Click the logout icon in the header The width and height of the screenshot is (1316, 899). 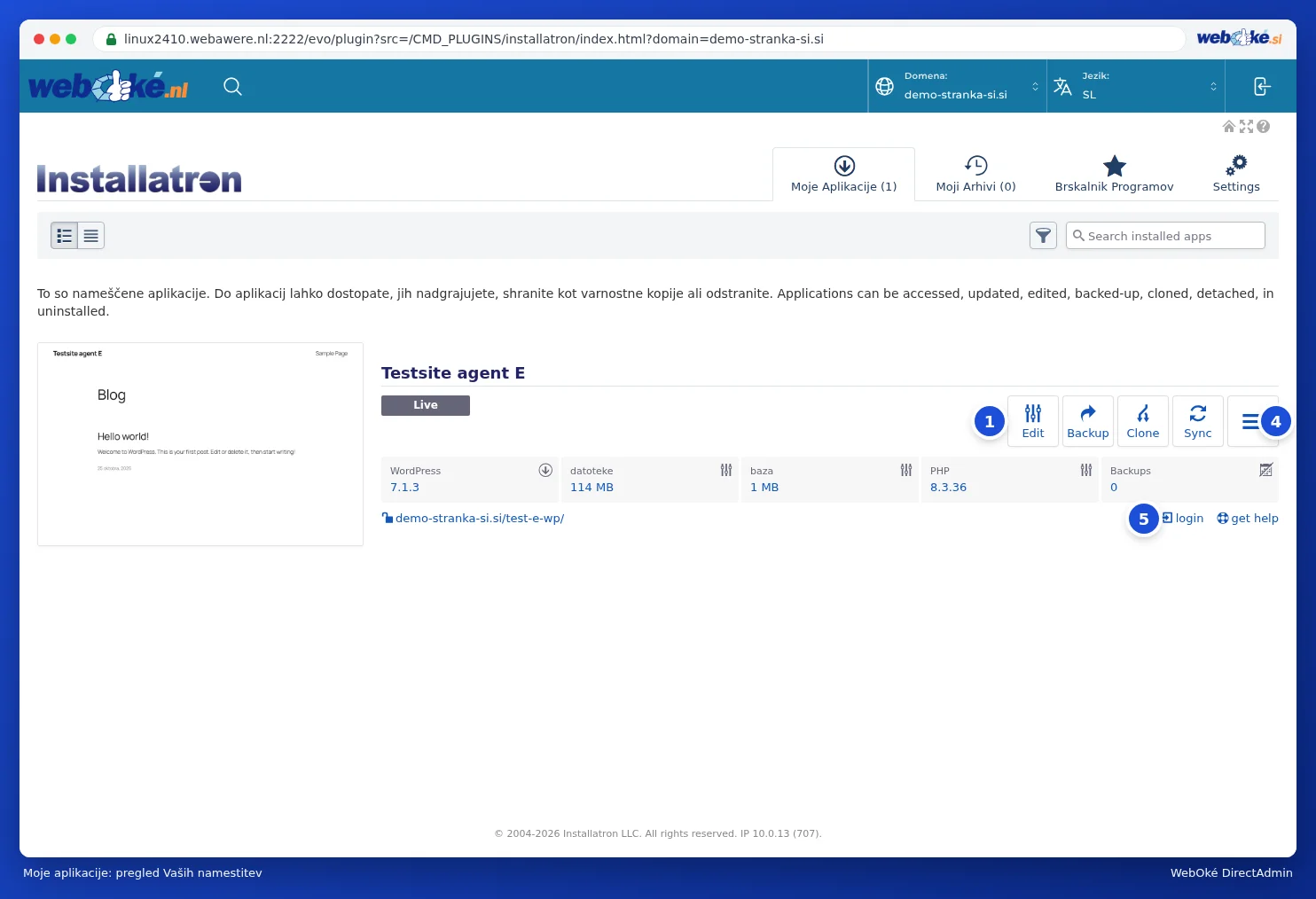(x=1262, y=86)
